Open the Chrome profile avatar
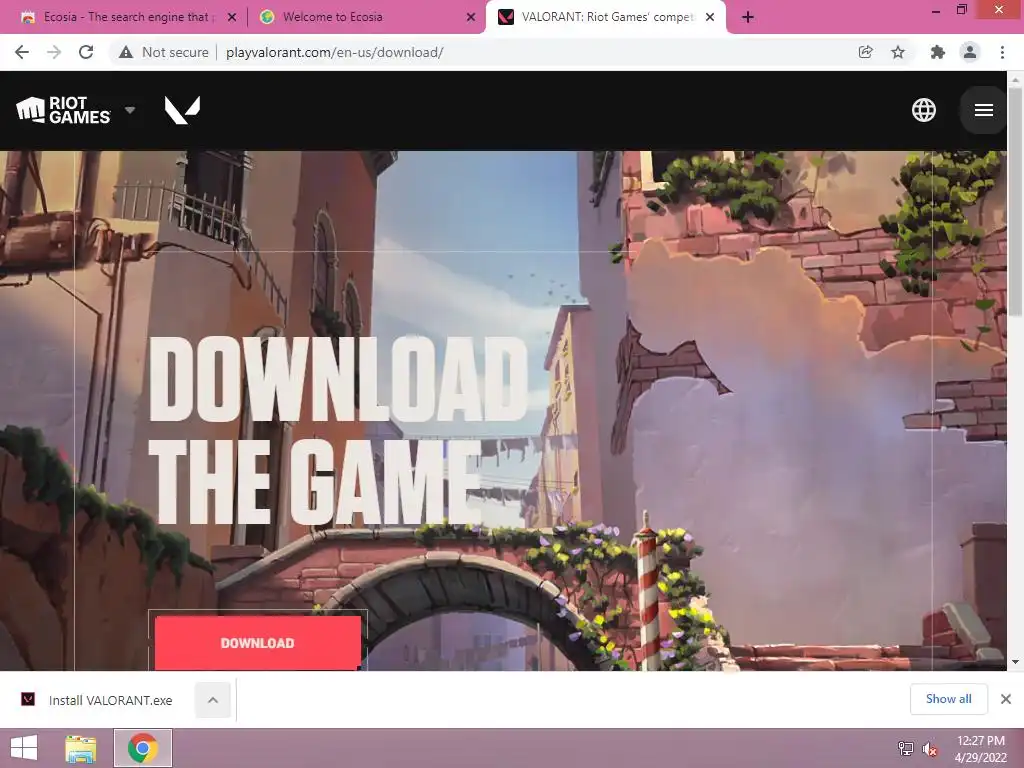The image size is (1024, 768). tap(970, 52)
